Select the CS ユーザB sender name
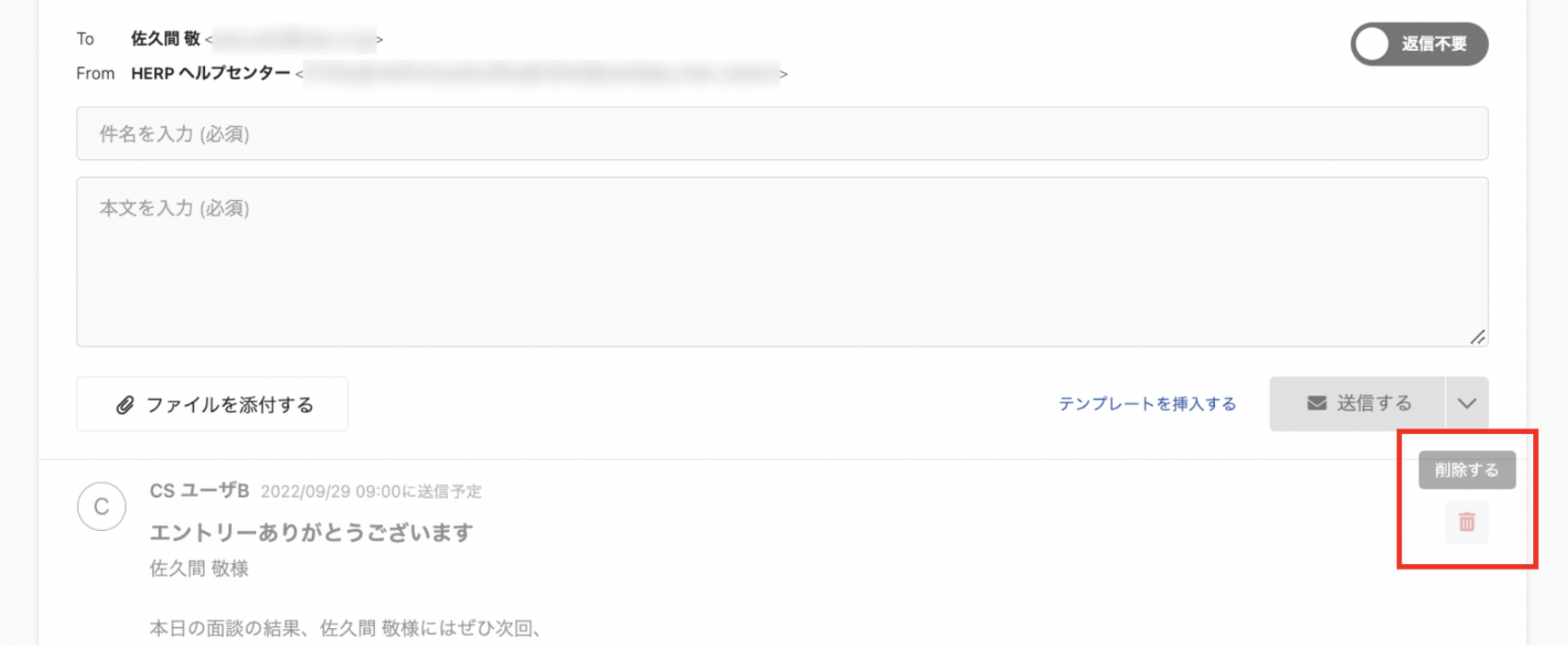Viewport: 1568px width, 645px height. [200, 491]
